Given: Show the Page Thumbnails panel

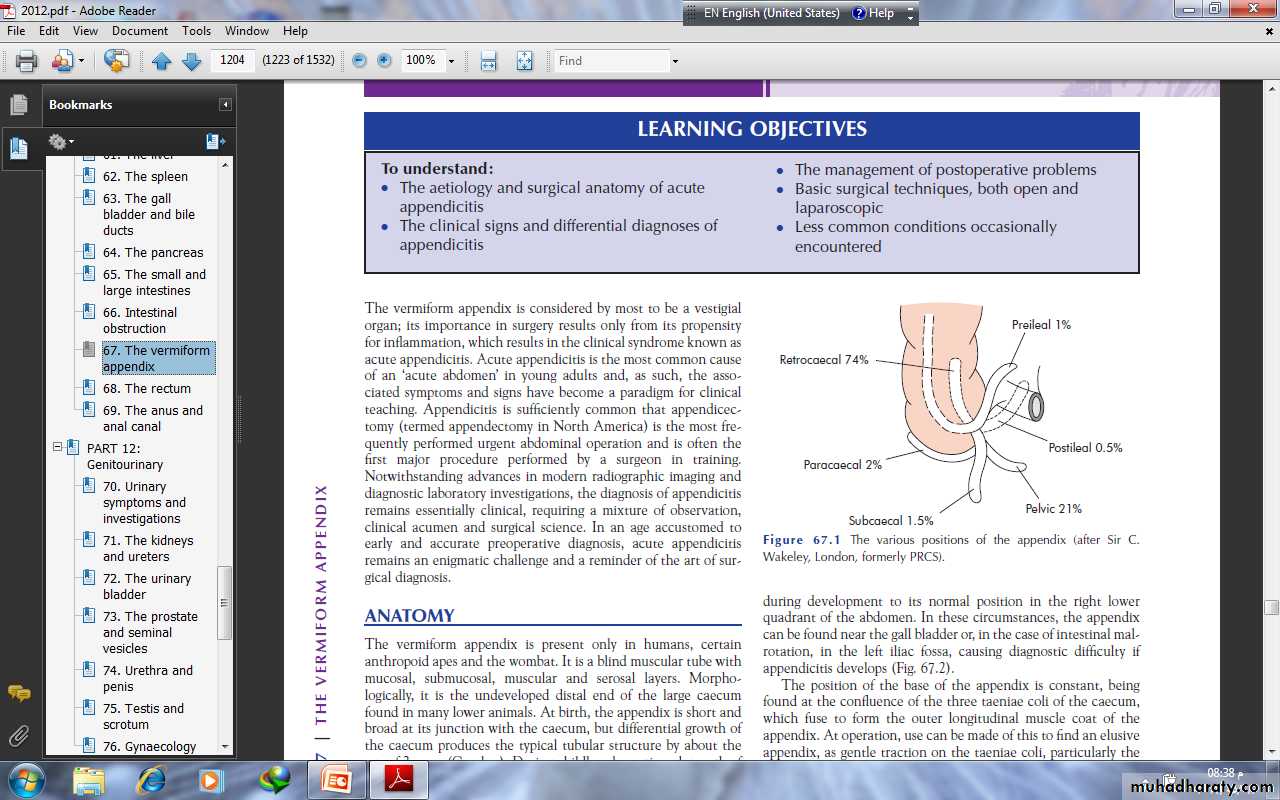Looking at the screenshot, I should 18,105.
